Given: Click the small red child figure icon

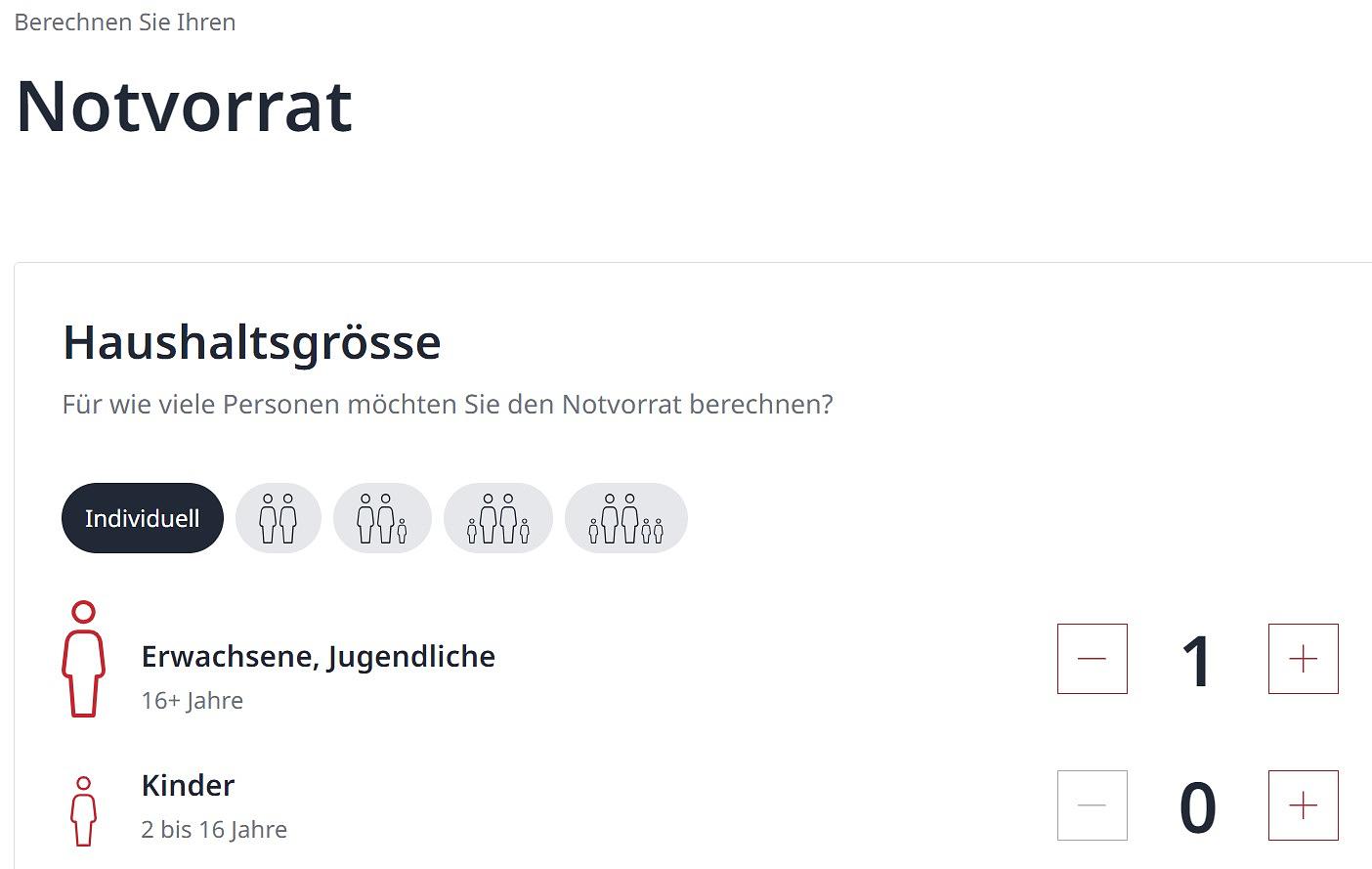Looking at the screenshot, I should [x=84, y=810].
